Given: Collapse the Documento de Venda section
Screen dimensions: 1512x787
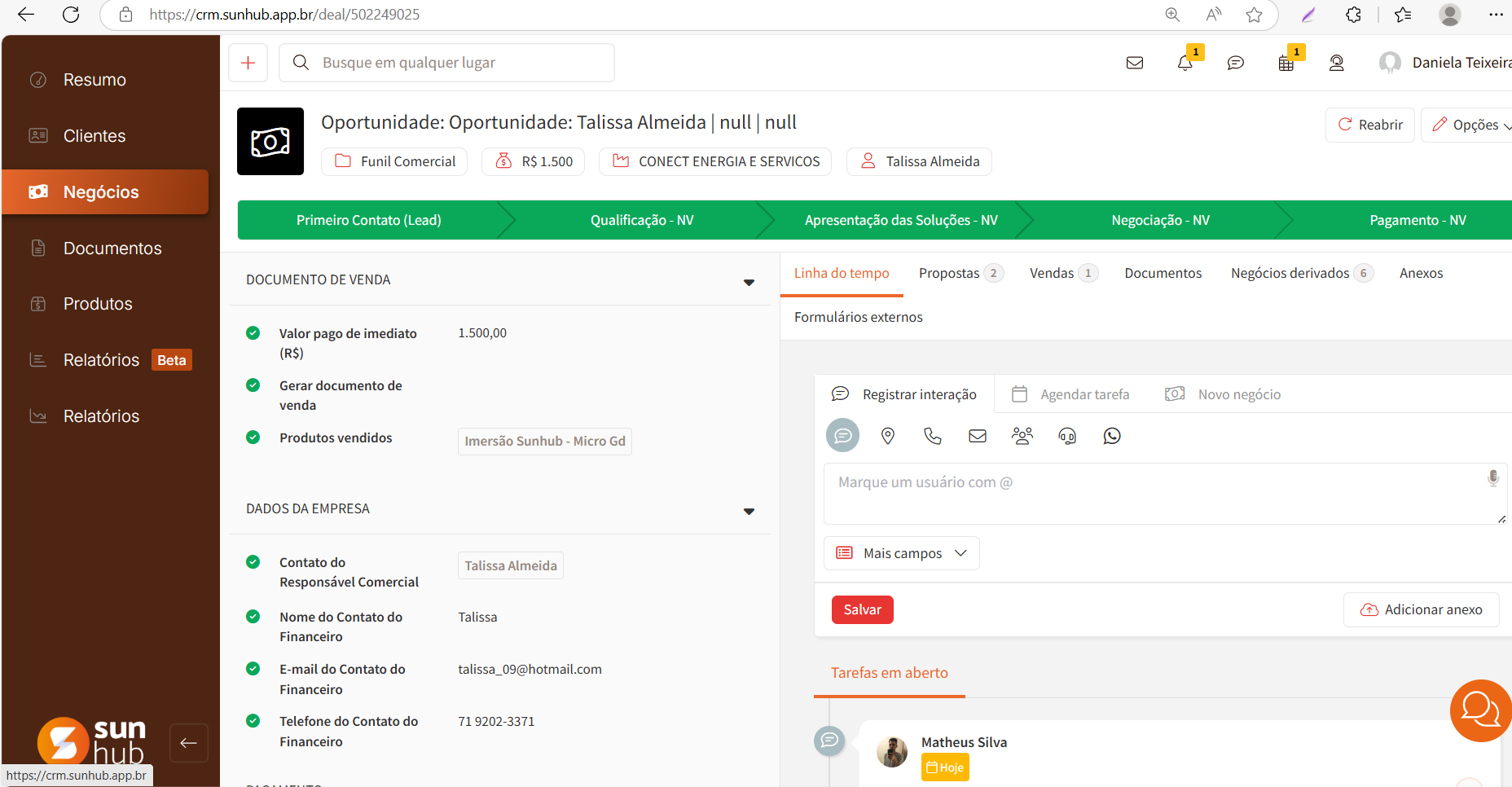Looking at the screenshot, I should pyautogui.click(x=749, y=282).
